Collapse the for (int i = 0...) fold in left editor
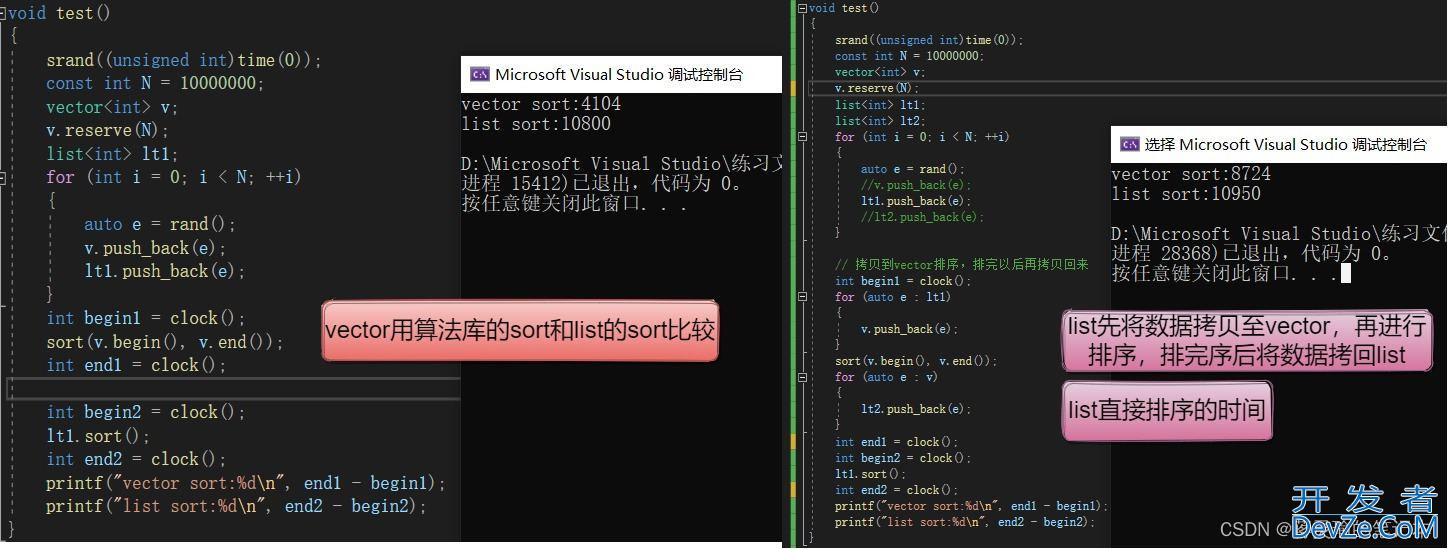1448x549 pixels. tap(3, 177)
